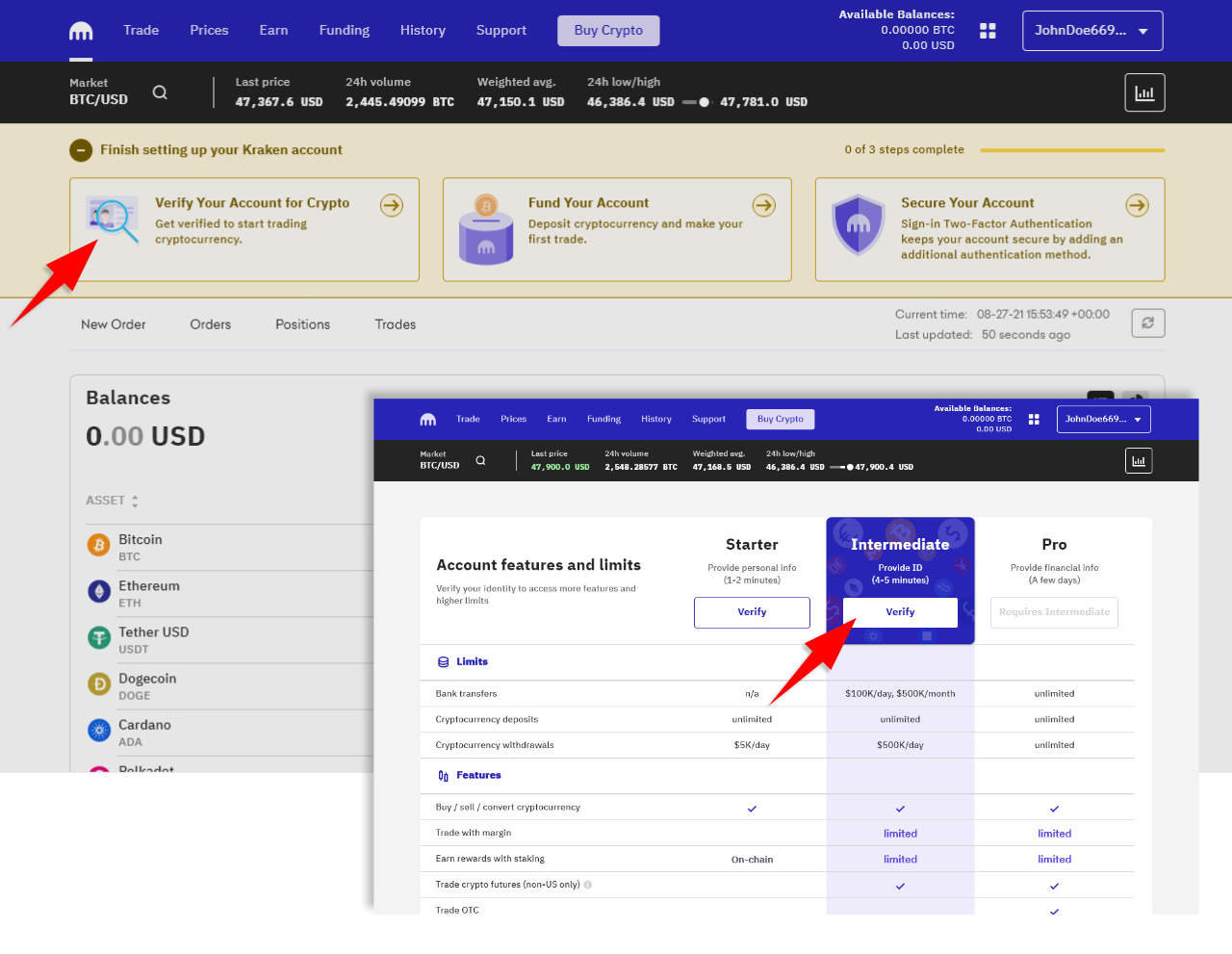The height and width of the screenshot is (954, 1232).
Task: Click the Ethereum asset icon
Action: point(99,592)
